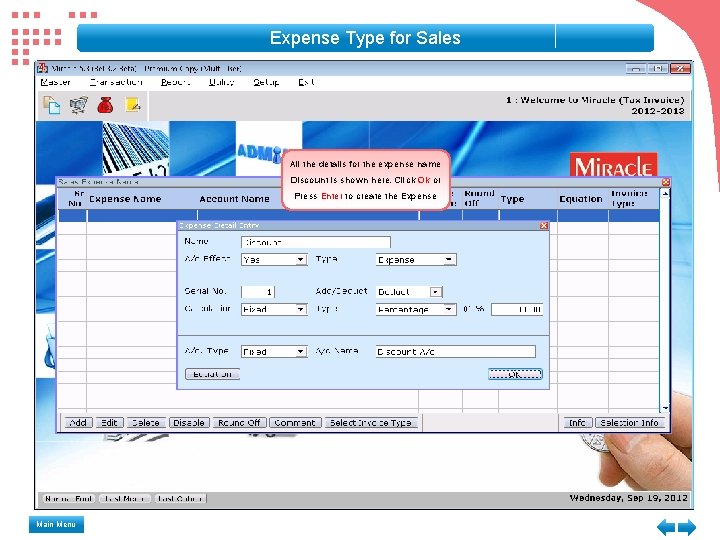Click the Round Off column header
Image resolution: width=720 pixels, height=540 pixels.
[479, 198]
